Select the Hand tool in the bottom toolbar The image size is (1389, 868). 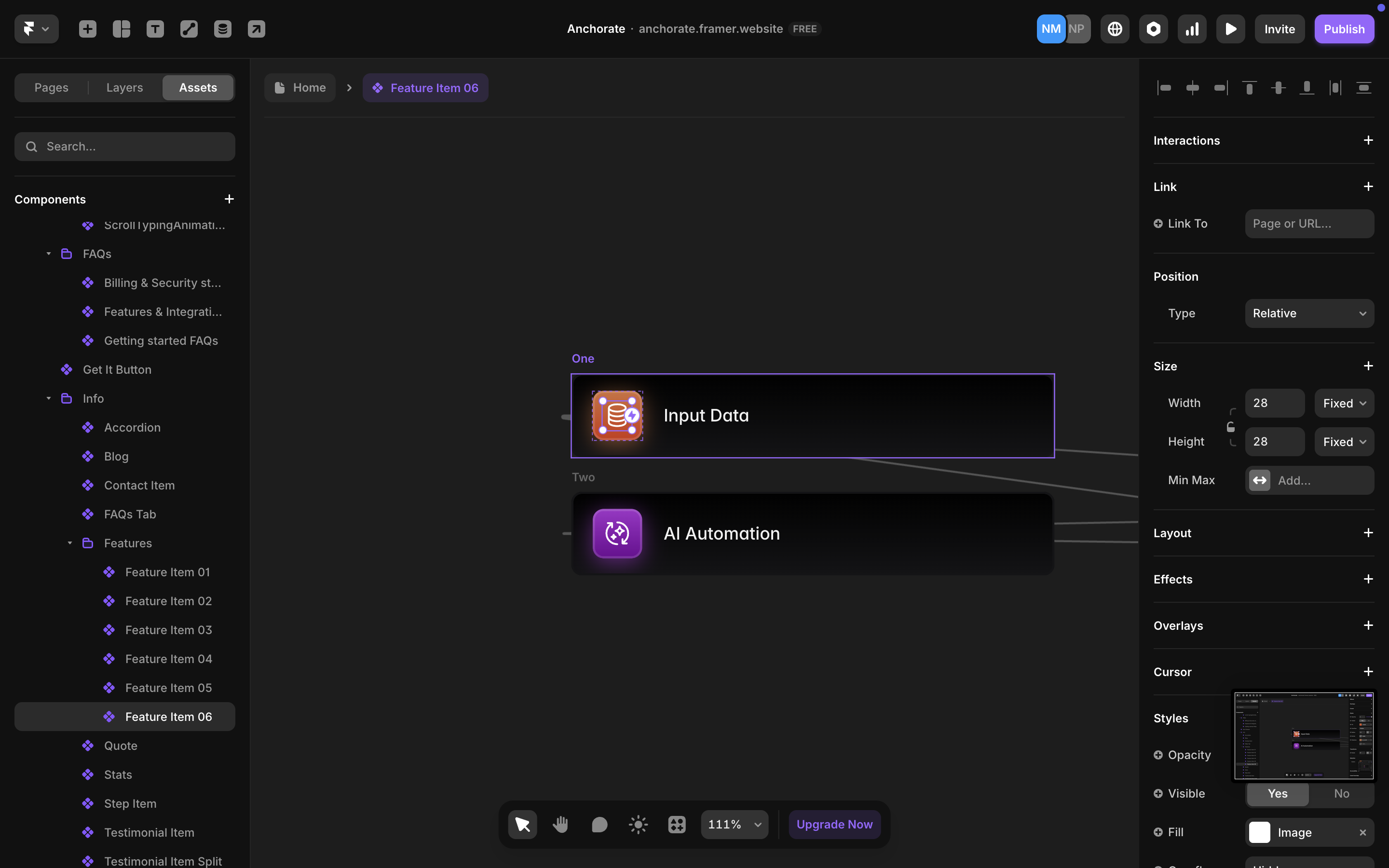pyautogui.click(x=560, y=824)
